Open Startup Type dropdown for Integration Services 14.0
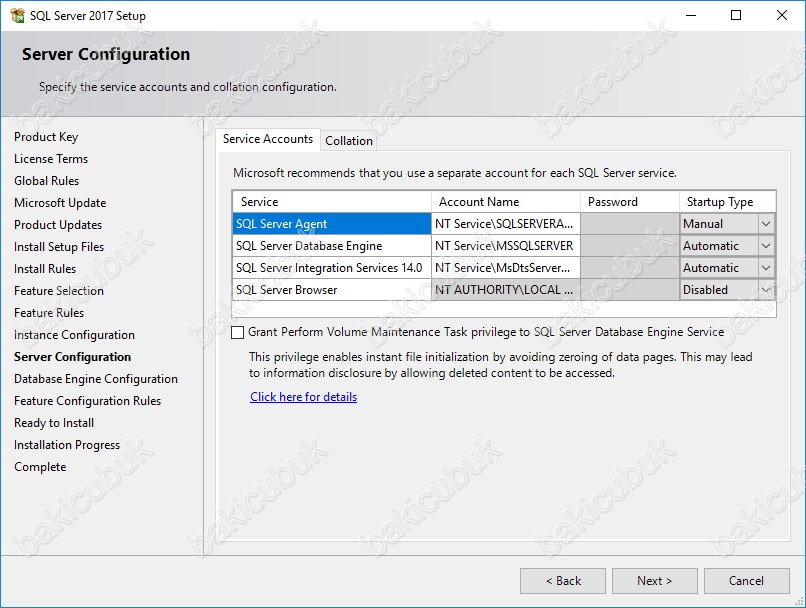This screenshot has height=608, width=806. pyautogui.click(x=765, y=268)
